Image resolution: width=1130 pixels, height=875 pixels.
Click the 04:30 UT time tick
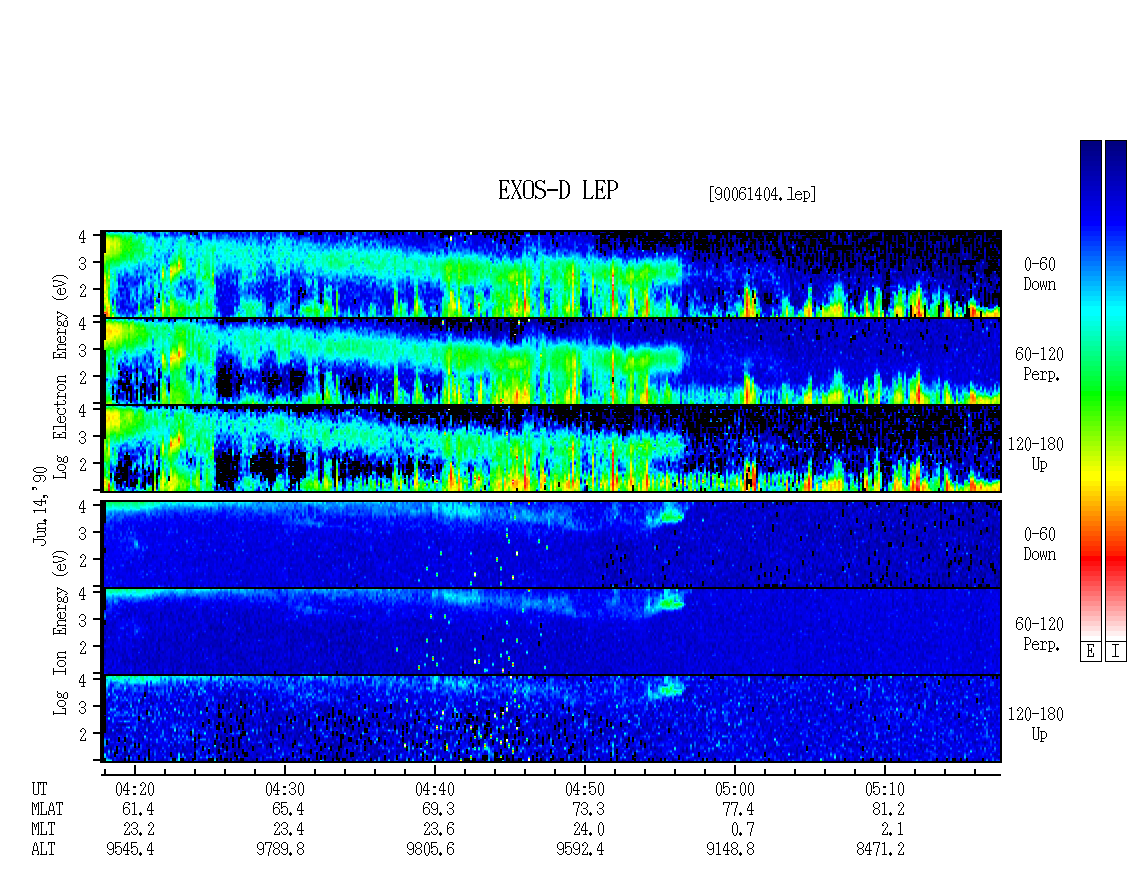[x=285, y=789]
